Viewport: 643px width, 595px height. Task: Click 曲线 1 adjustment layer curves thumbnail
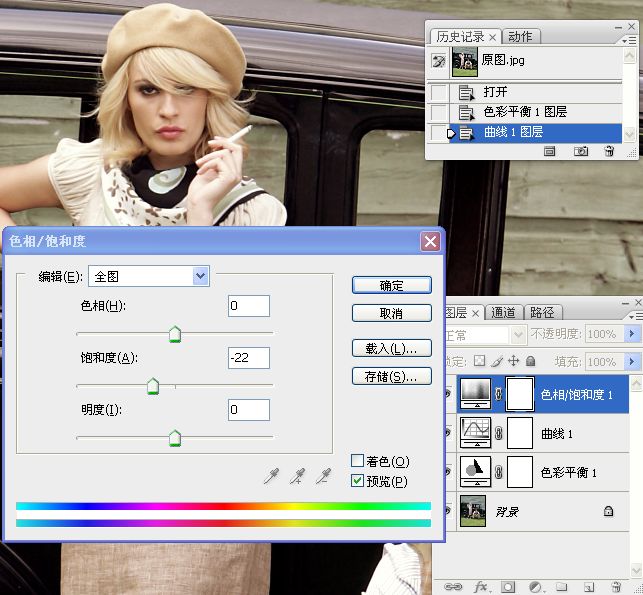(x=476, y=433)
